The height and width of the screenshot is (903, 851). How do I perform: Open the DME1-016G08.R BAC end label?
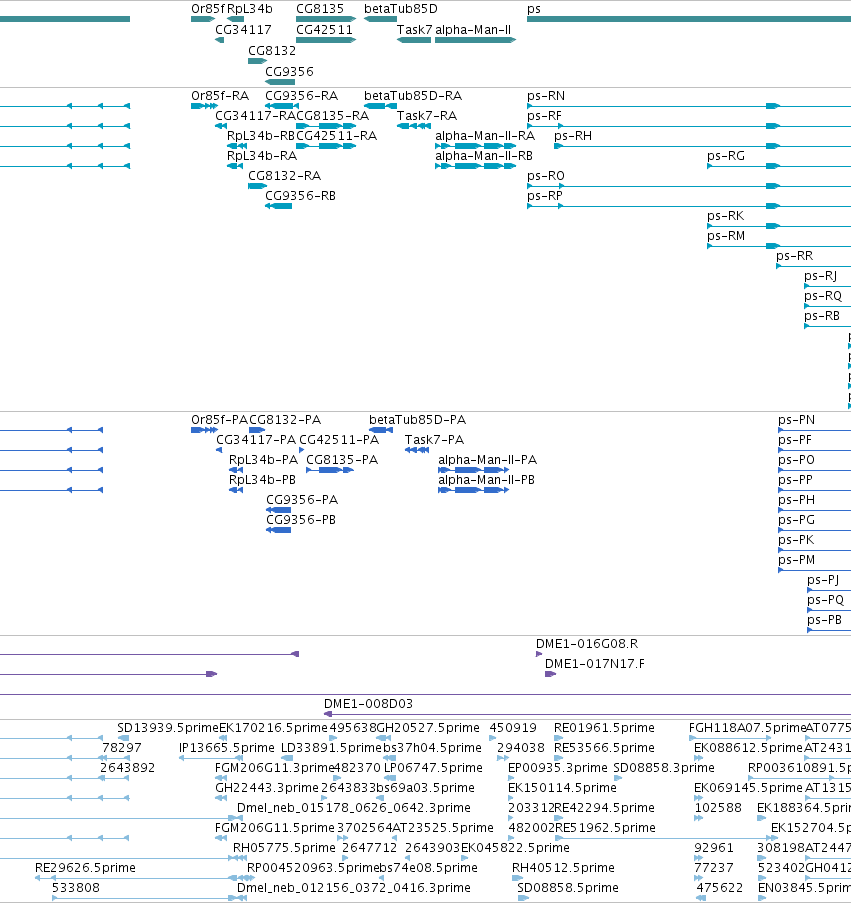tap(587, 644)
